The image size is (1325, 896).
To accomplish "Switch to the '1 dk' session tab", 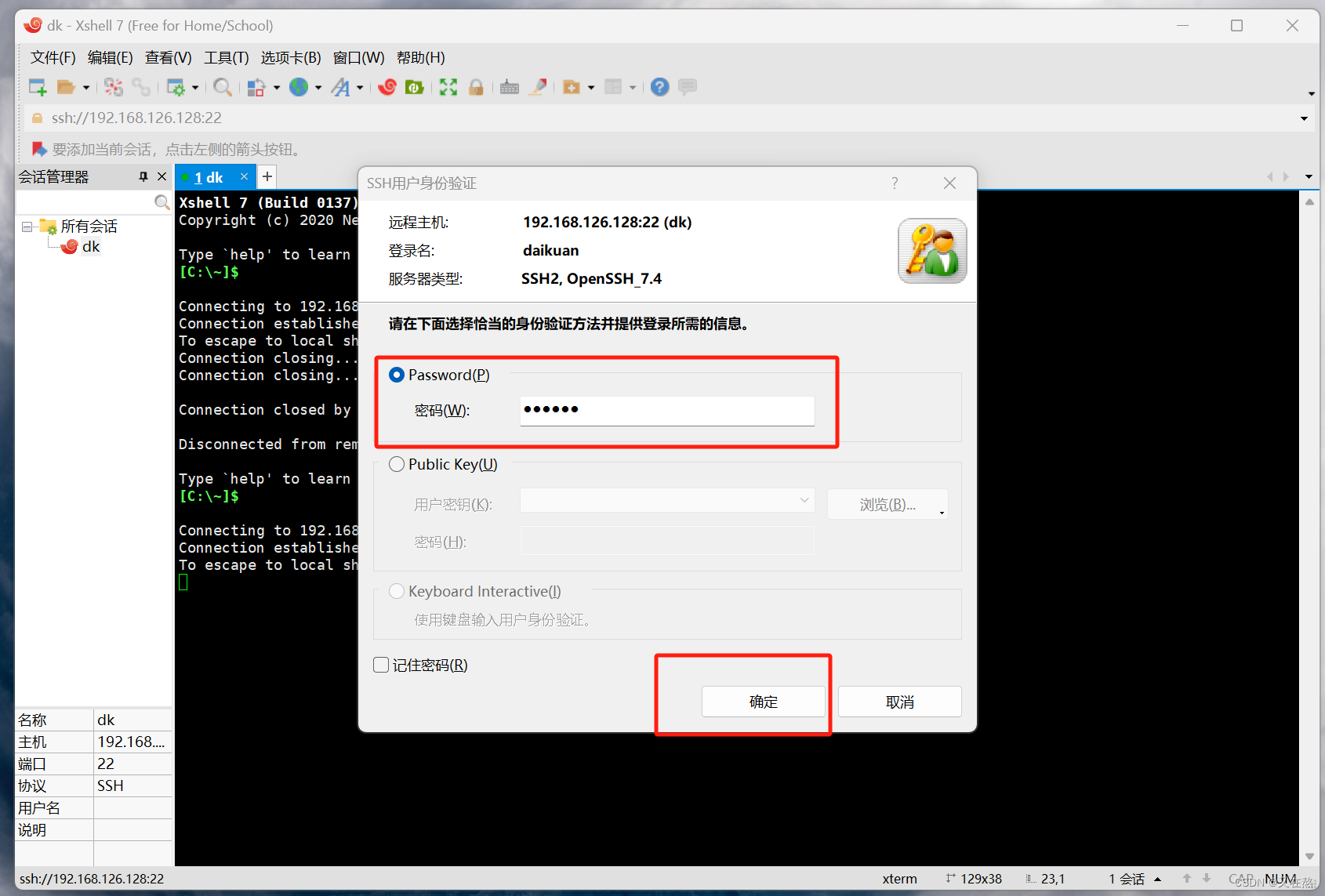I will coord(209,178).
